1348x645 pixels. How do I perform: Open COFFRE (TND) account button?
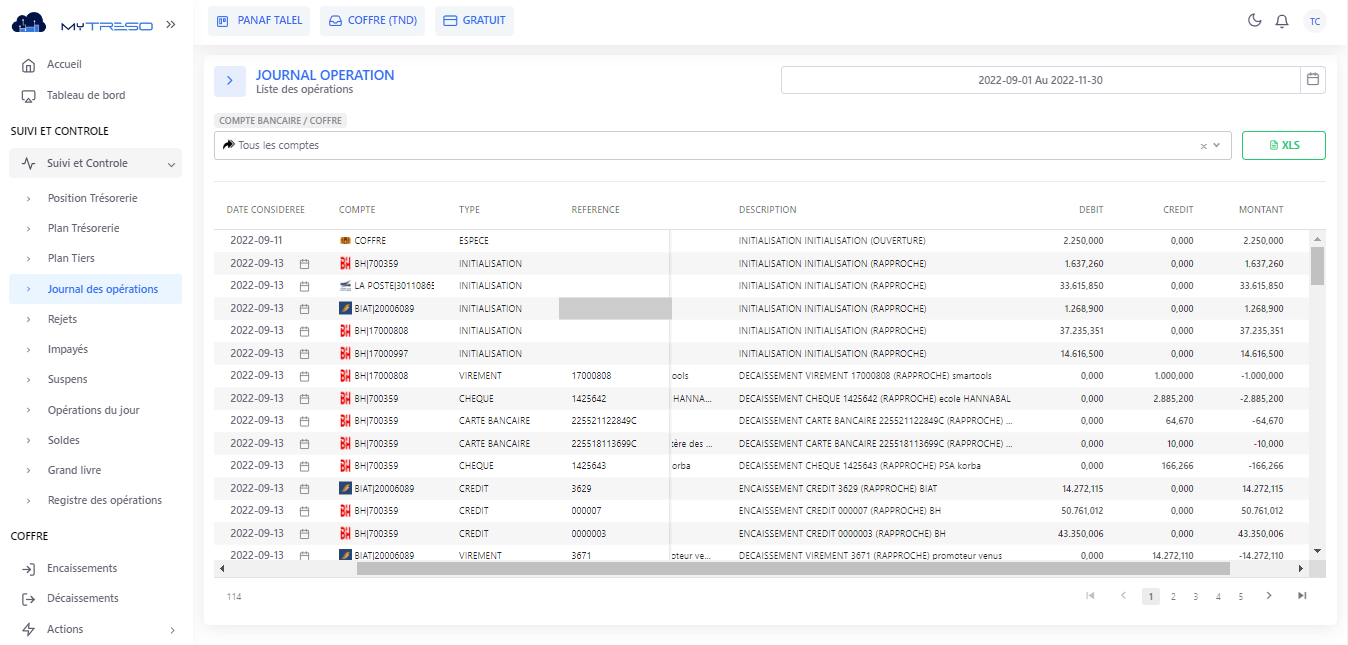point(372,21)
